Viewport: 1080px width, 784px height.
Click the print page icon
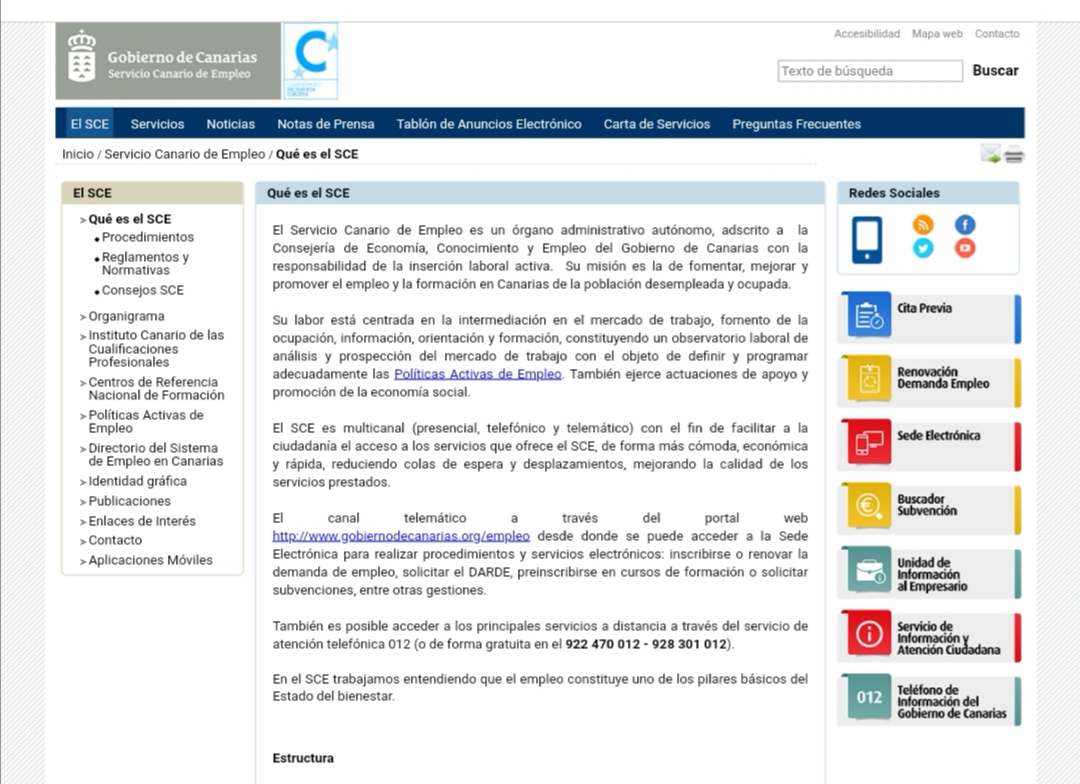pyautogui.click(x=1014, y=155)
